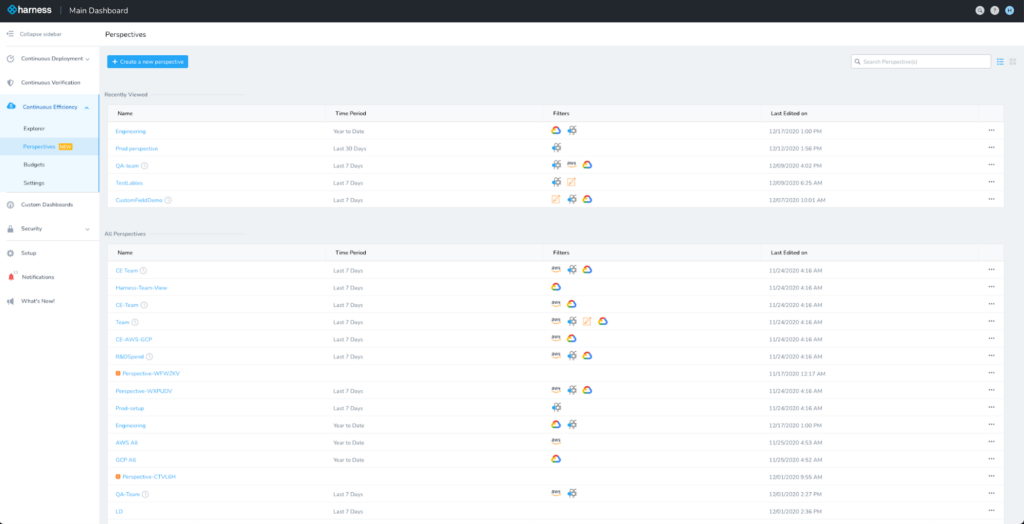Click the What's New megaphone icon
The image size is (1024, 524).
click(10, 301)
